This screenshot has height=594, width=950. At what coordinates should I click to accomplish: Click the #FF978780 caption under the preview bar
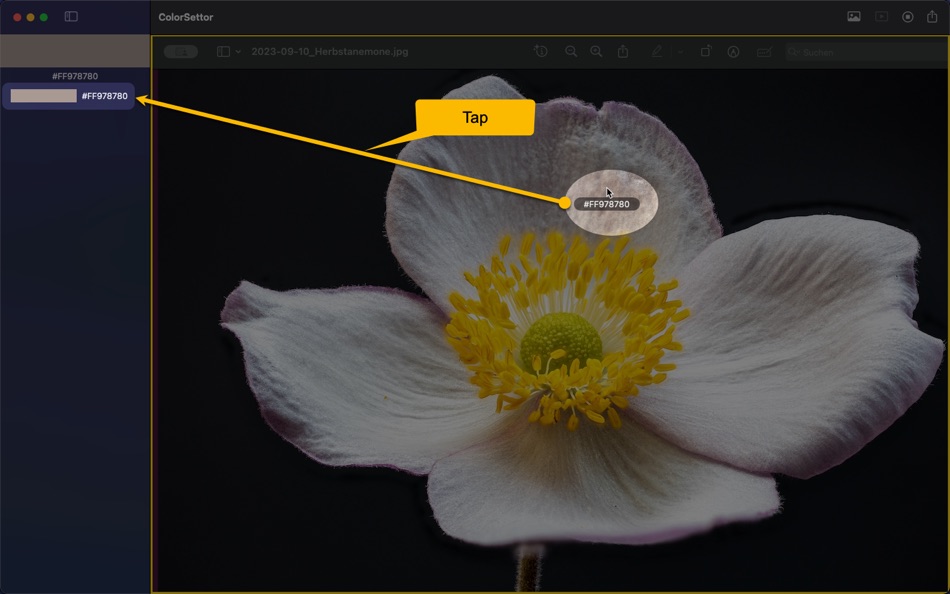coord(75,76)
